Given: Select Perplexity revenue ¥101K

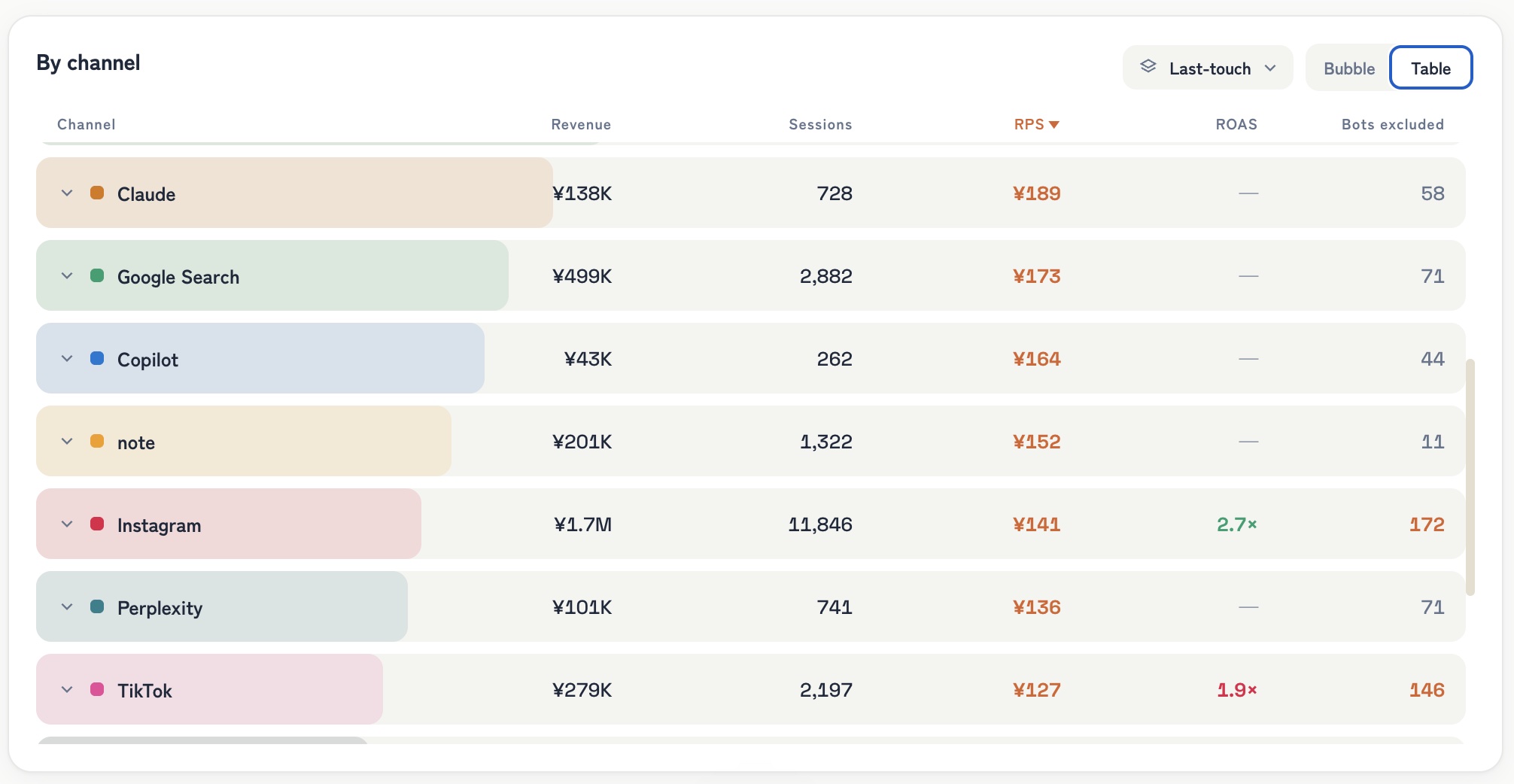Looking at the screenshot, I should (x=582, y=607).
